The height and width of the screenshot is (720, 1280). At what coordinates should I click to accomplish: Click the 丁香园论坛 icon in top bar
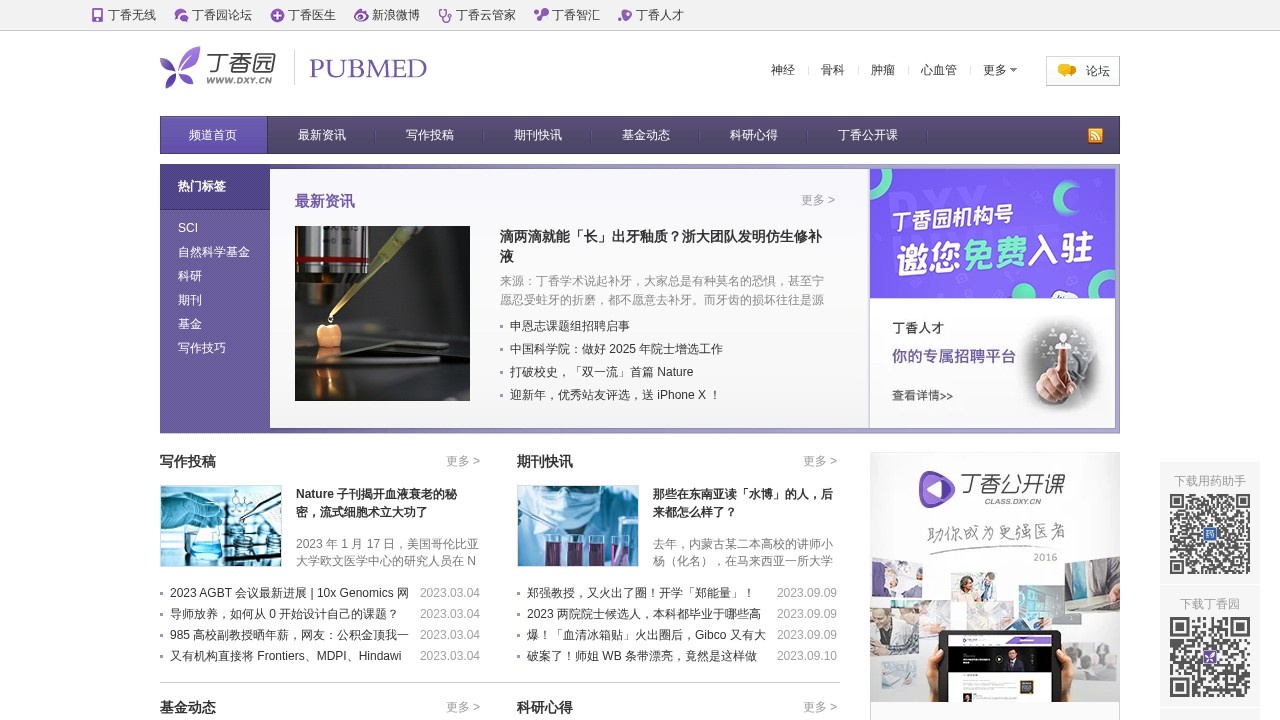tap(181, 15)
